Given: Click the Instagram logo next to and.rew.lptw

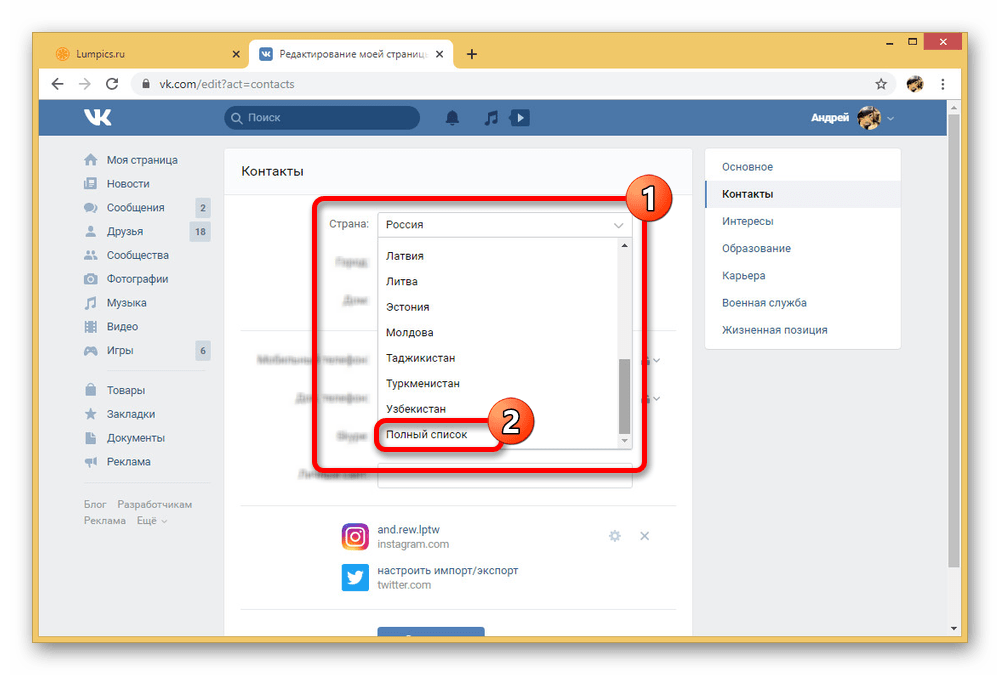Looking at the screenshot, I should coord(355,537).
